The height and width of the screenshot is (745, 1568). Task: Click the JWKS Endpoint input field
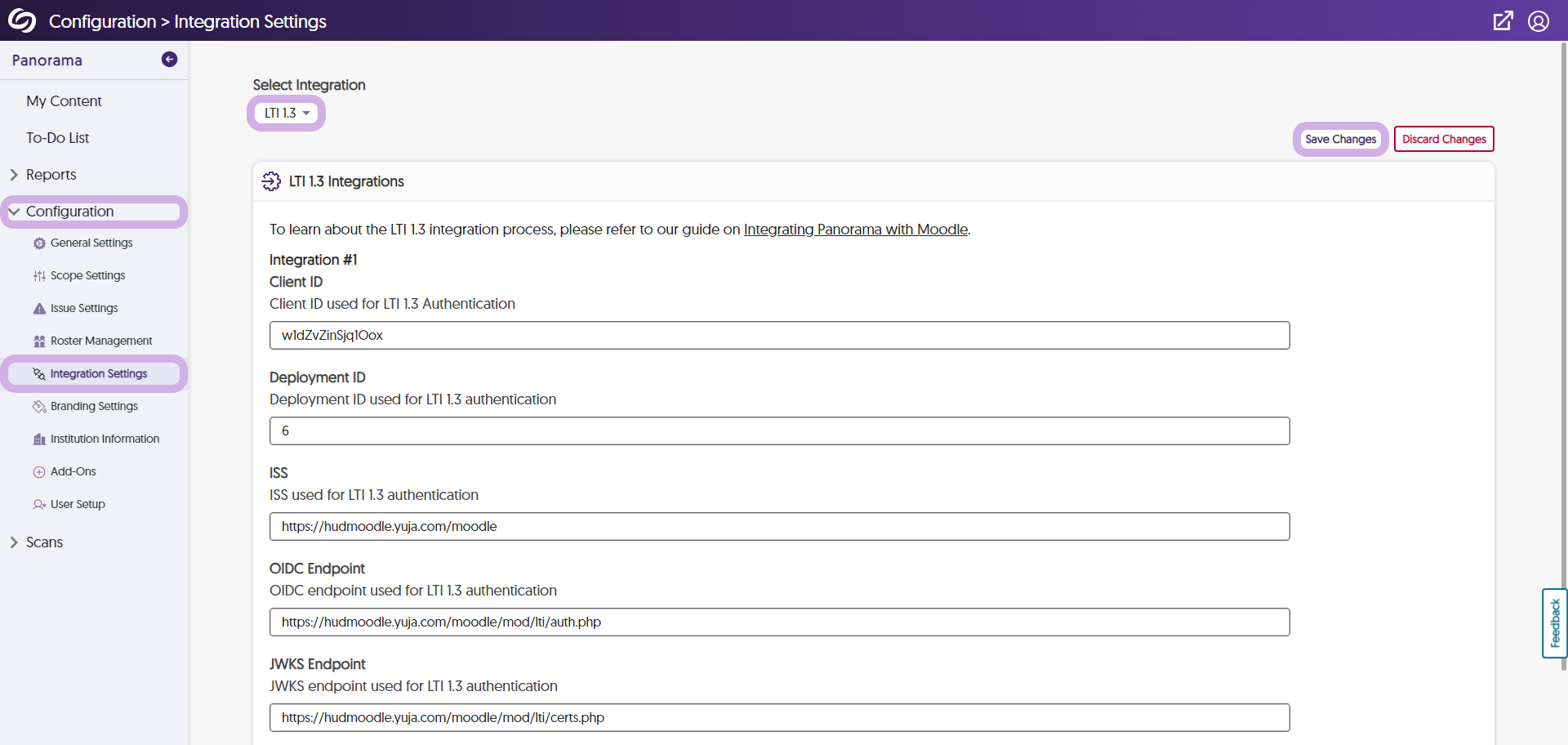(779, 718)
